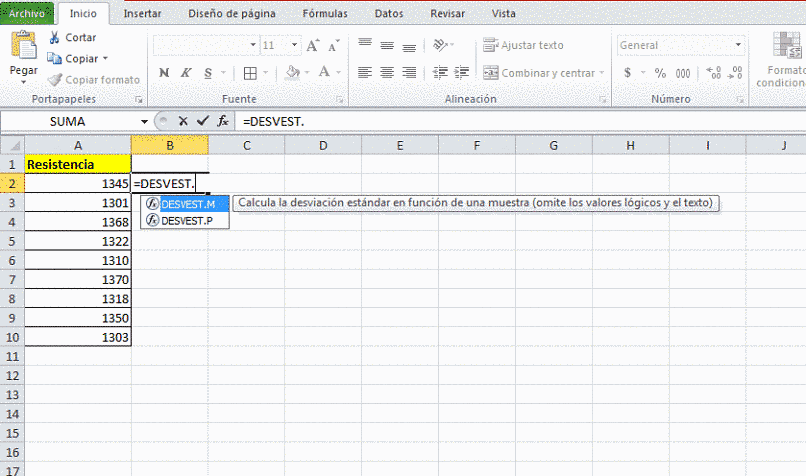Click the Paste (Pegar) clipboard icon
Screen dimensions: 806x476
(x=23, y=45)
